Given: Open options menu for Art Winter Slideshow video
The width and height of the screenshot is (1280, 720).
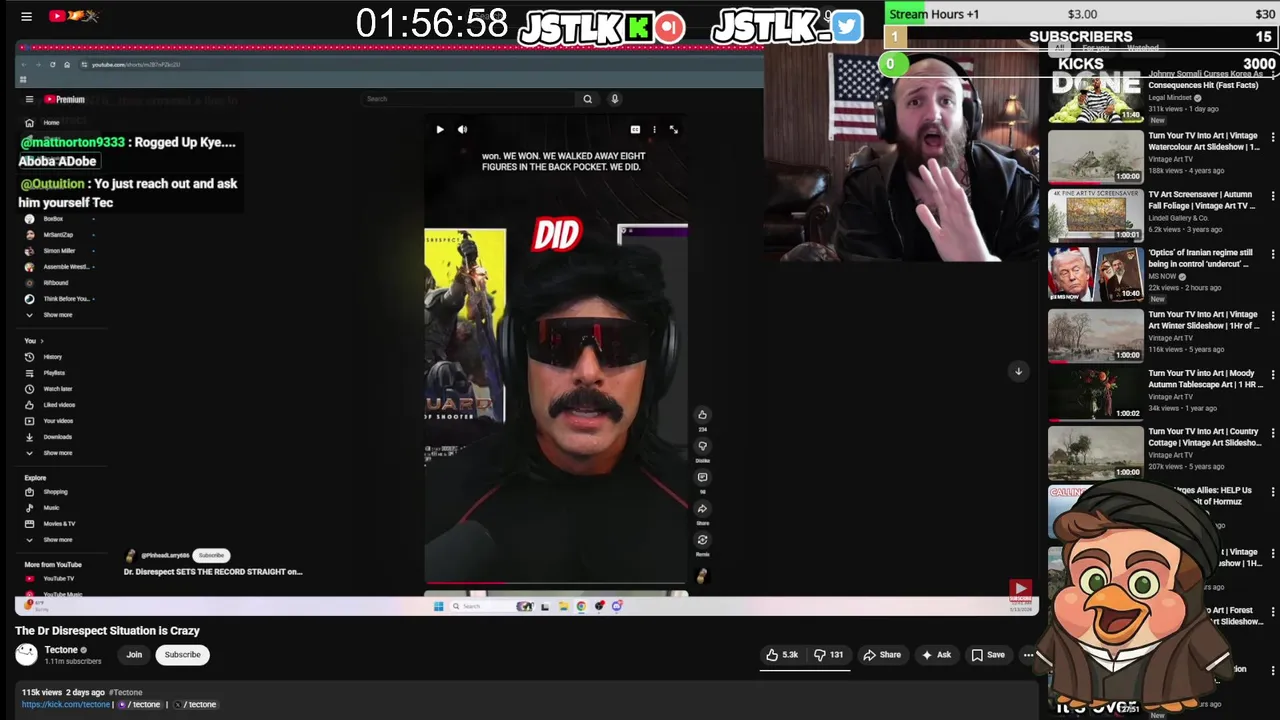Looking at the screenshot, I should point(1272,316).
